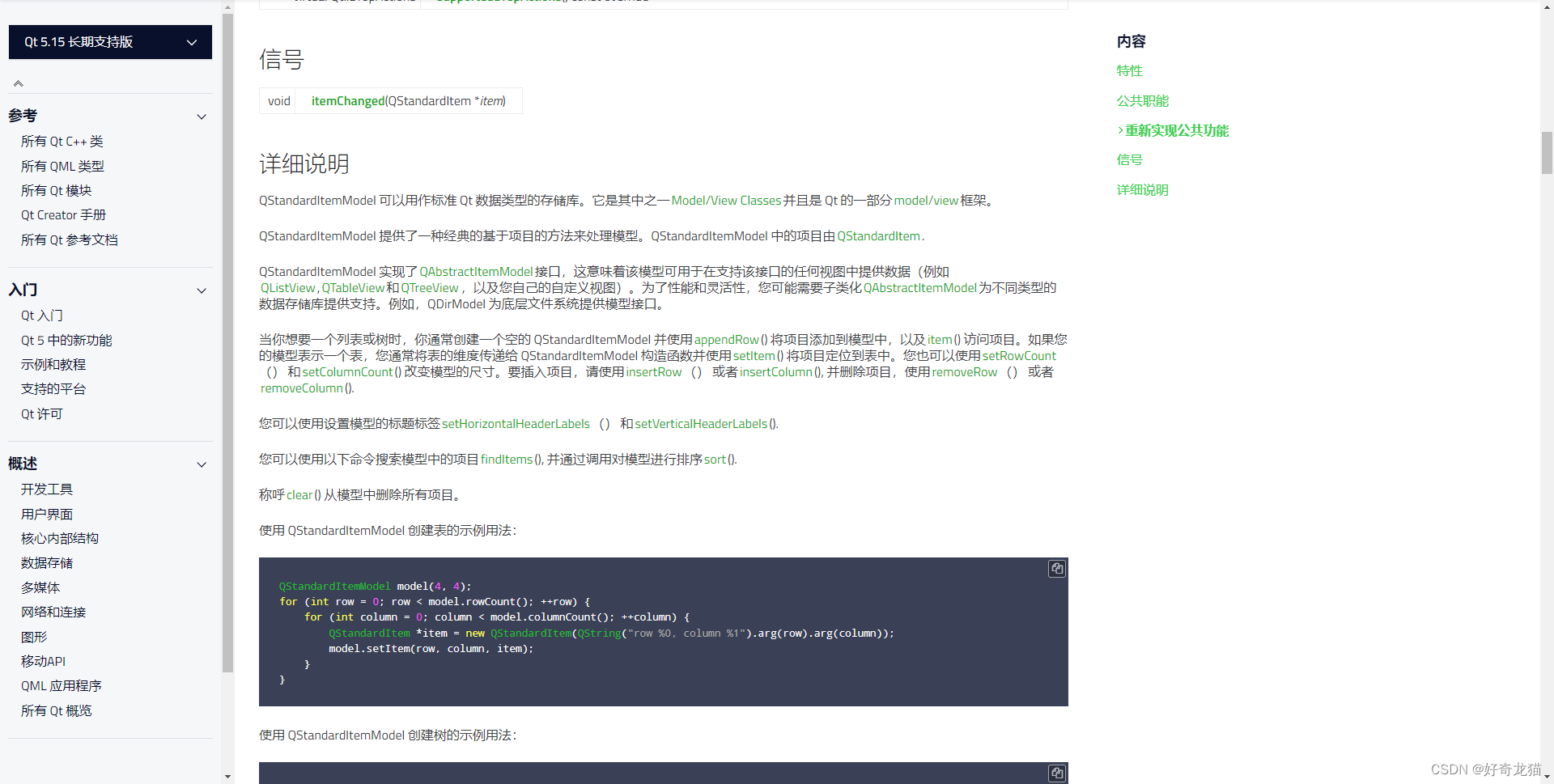1554x784 pixels.
Task: Copy the tree example code block
Action: pyautogui.click(x=1057, y=773)
